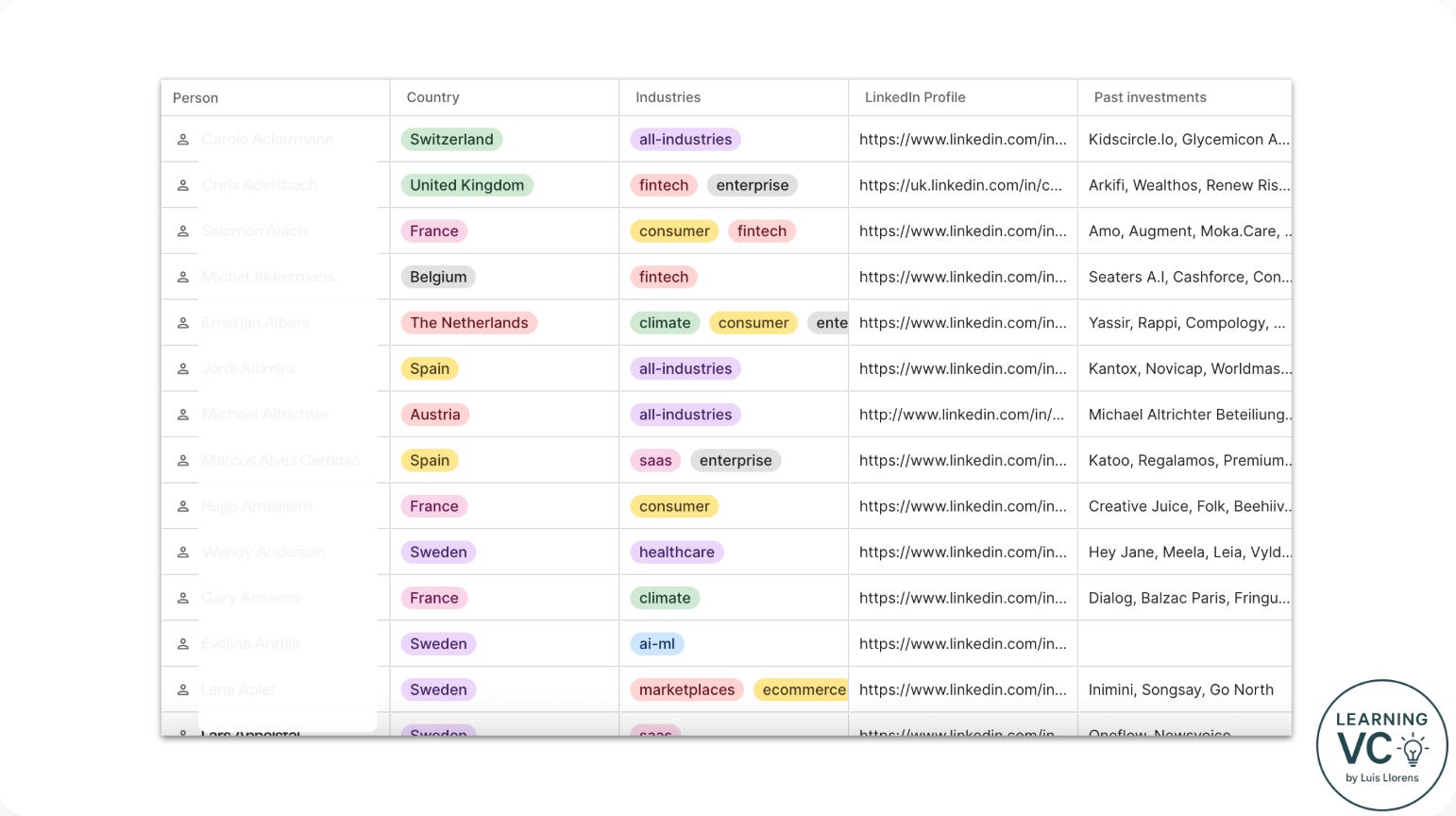Click the saas tag in the Katoo row

coord(655,461)
